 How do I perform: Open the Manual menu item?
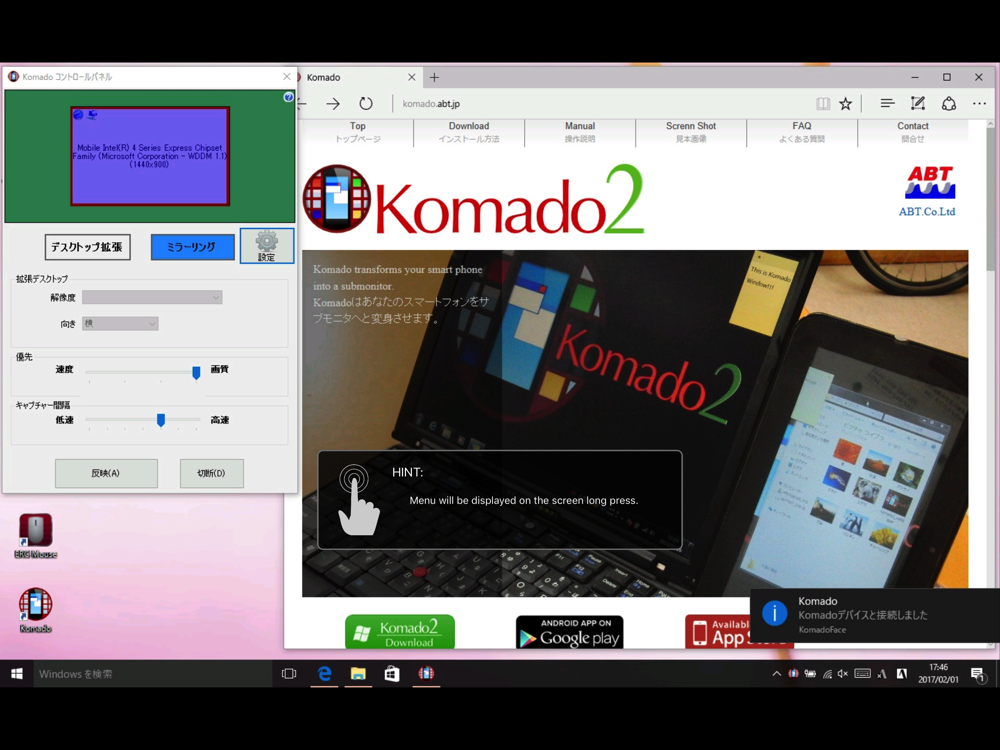(x=580, y=132)
